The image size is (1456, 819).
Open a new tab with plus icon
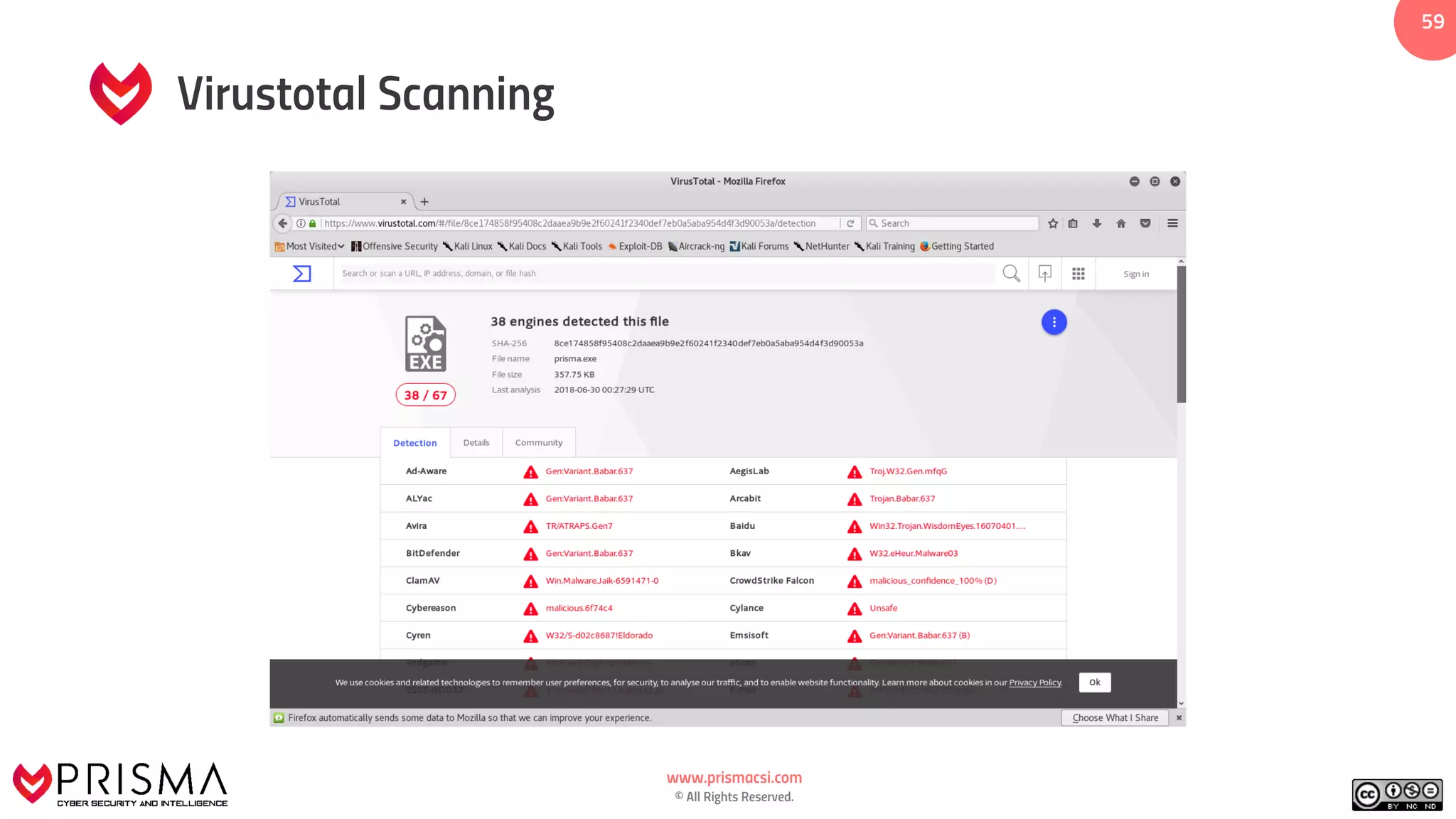[424, 202]
